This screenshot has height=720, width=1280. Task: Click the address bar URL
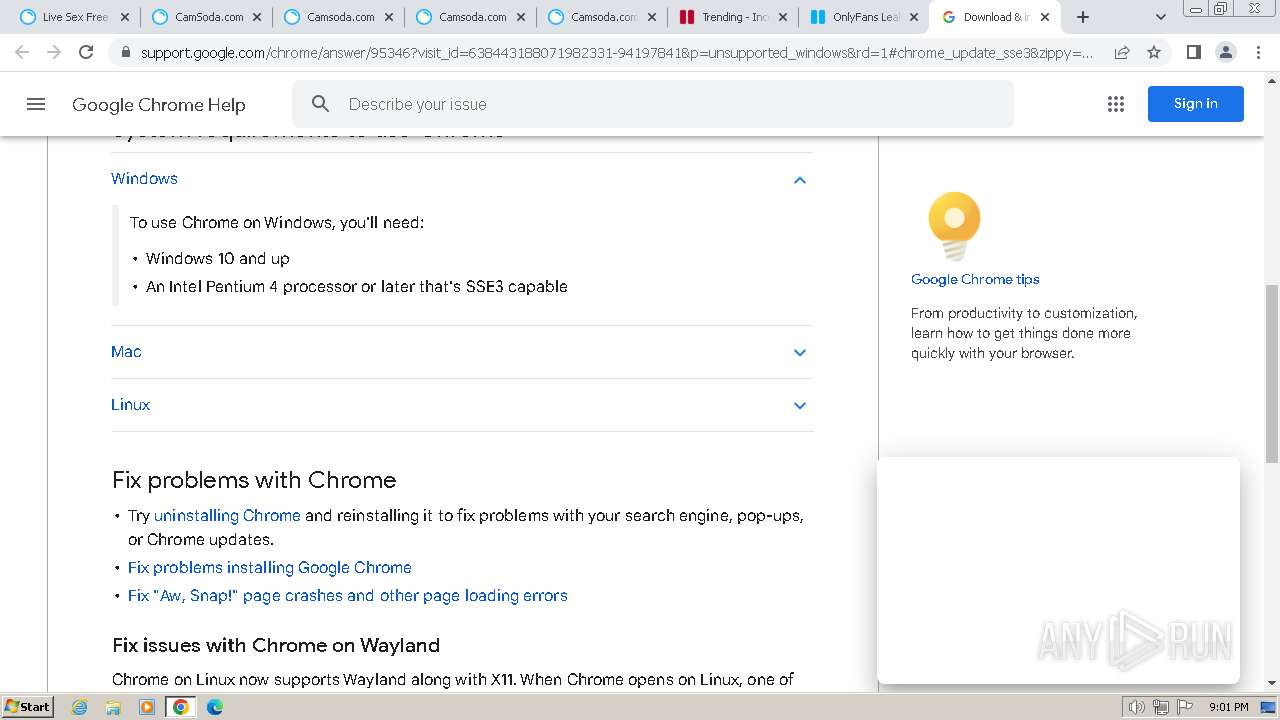pos(617,52)
